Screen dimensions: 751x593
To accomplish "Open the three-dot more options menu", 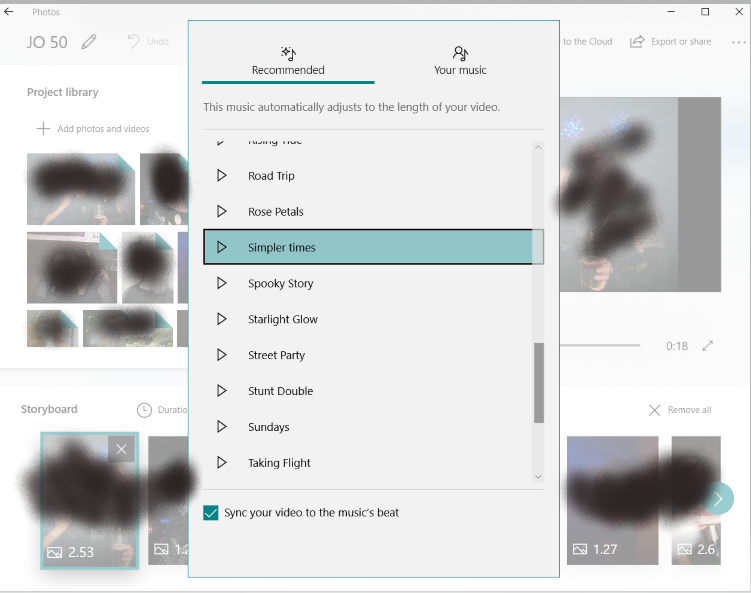I will tap(739, 42).
